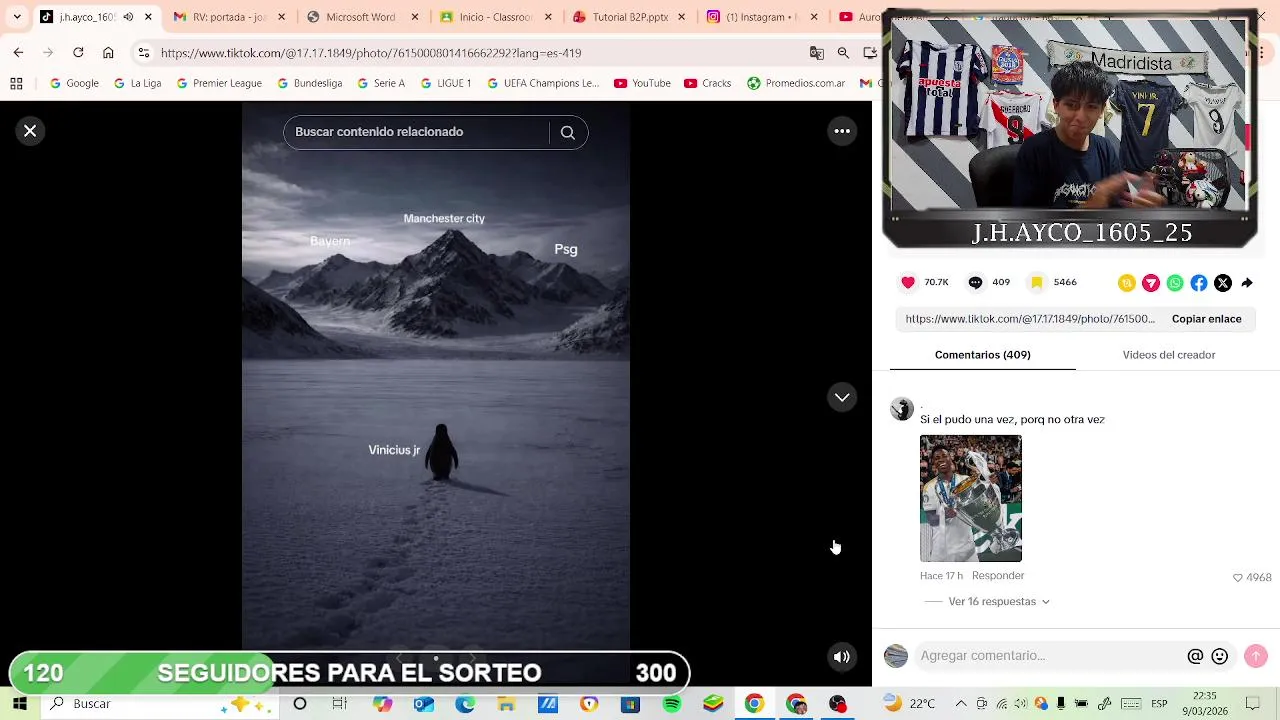The height and width of the screenshot is (720, 1280).
Task: Share post on X
Action: click(1223, 283)
